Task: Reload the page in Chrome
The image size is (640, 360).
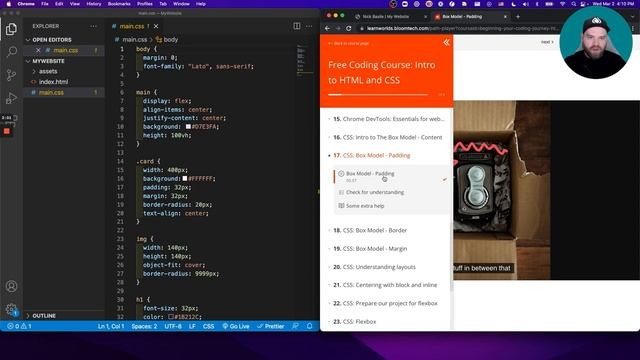Action: coord(349,29)
